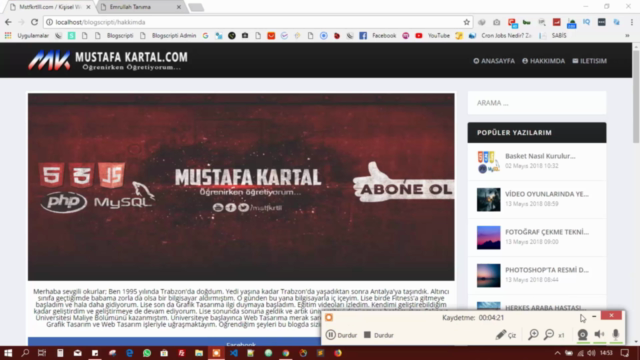Open the Cron Jobs Nedir bookmark
Viewport: 640px width, 360px height.
coord(500,36)
